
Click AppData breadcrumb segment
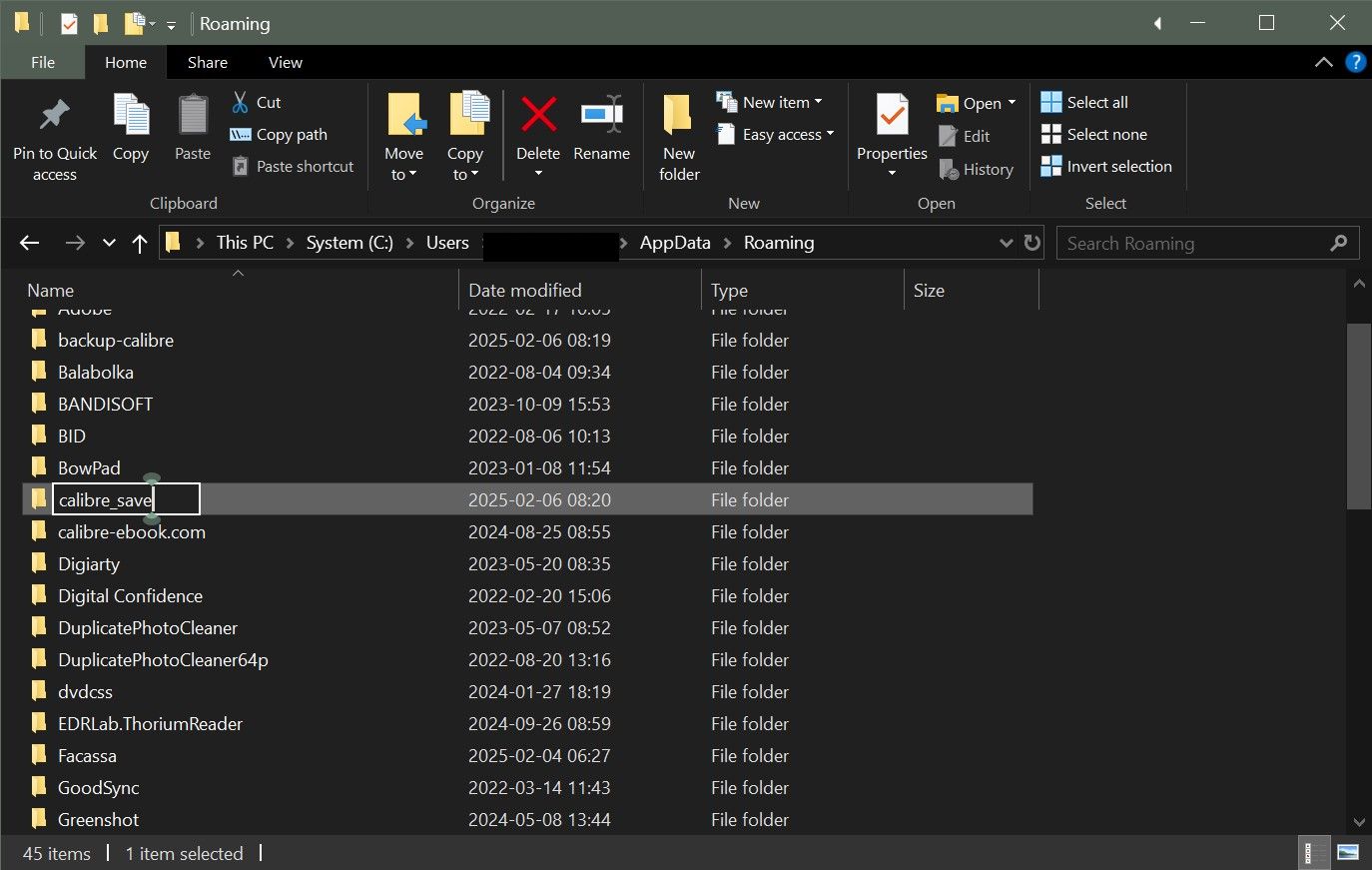[675, 243]
